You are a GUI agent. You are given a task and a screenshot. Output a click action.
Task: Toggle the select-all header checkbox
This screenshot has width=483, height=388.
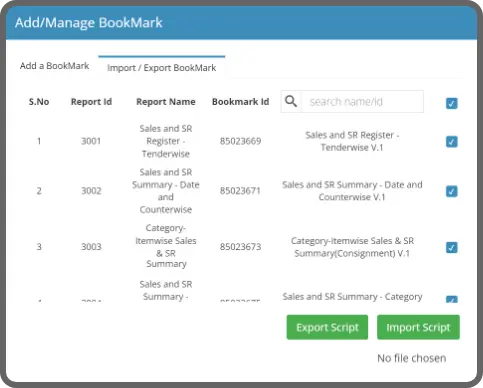tap(452, 103)
